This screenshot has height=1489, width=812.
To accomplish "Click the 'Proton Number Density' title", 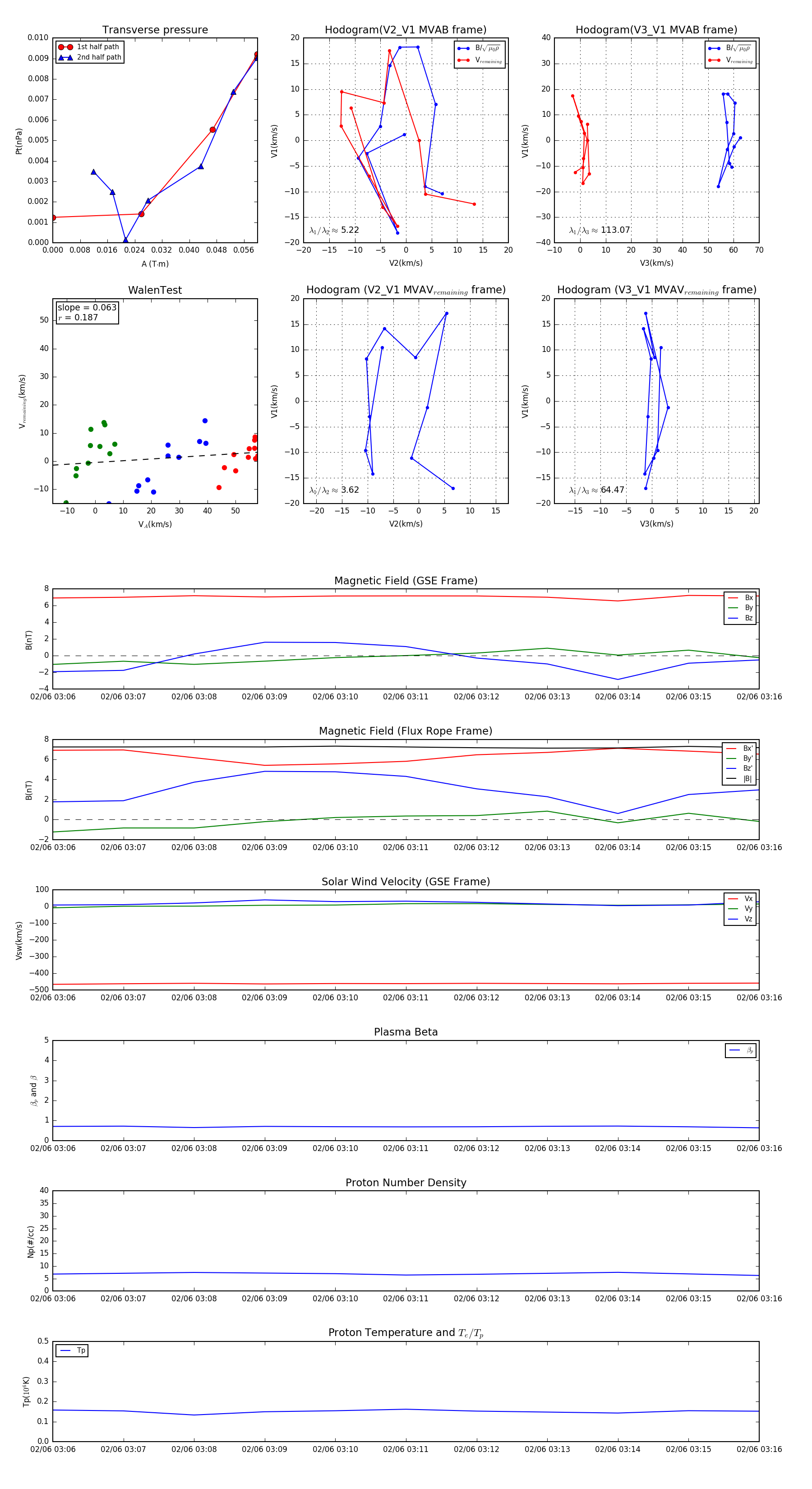I will pos(406,1183).
